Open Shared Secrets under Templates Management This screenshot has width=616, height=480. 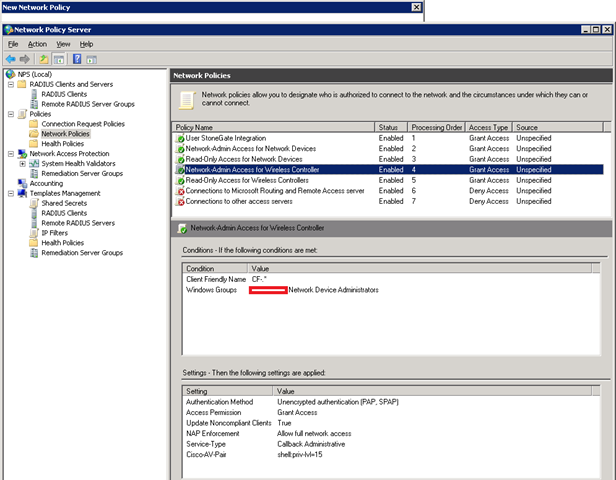(65, 203)
